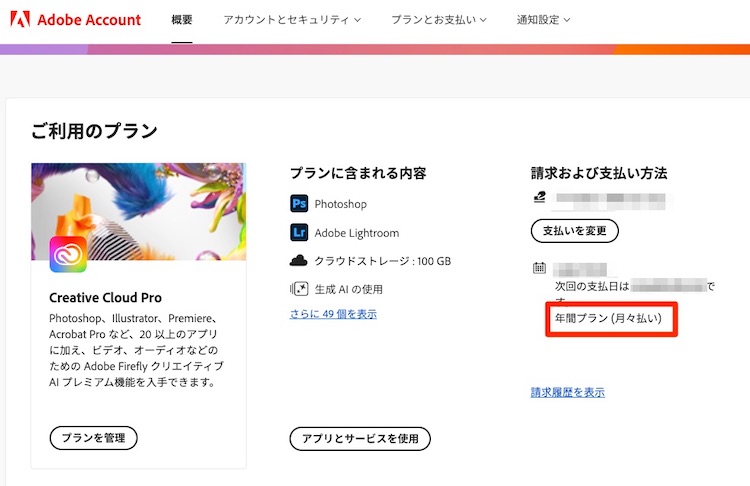The width and height of the screenshot is (750, 486).
Task: Open the 概要 tab
Action: point(181,20)
